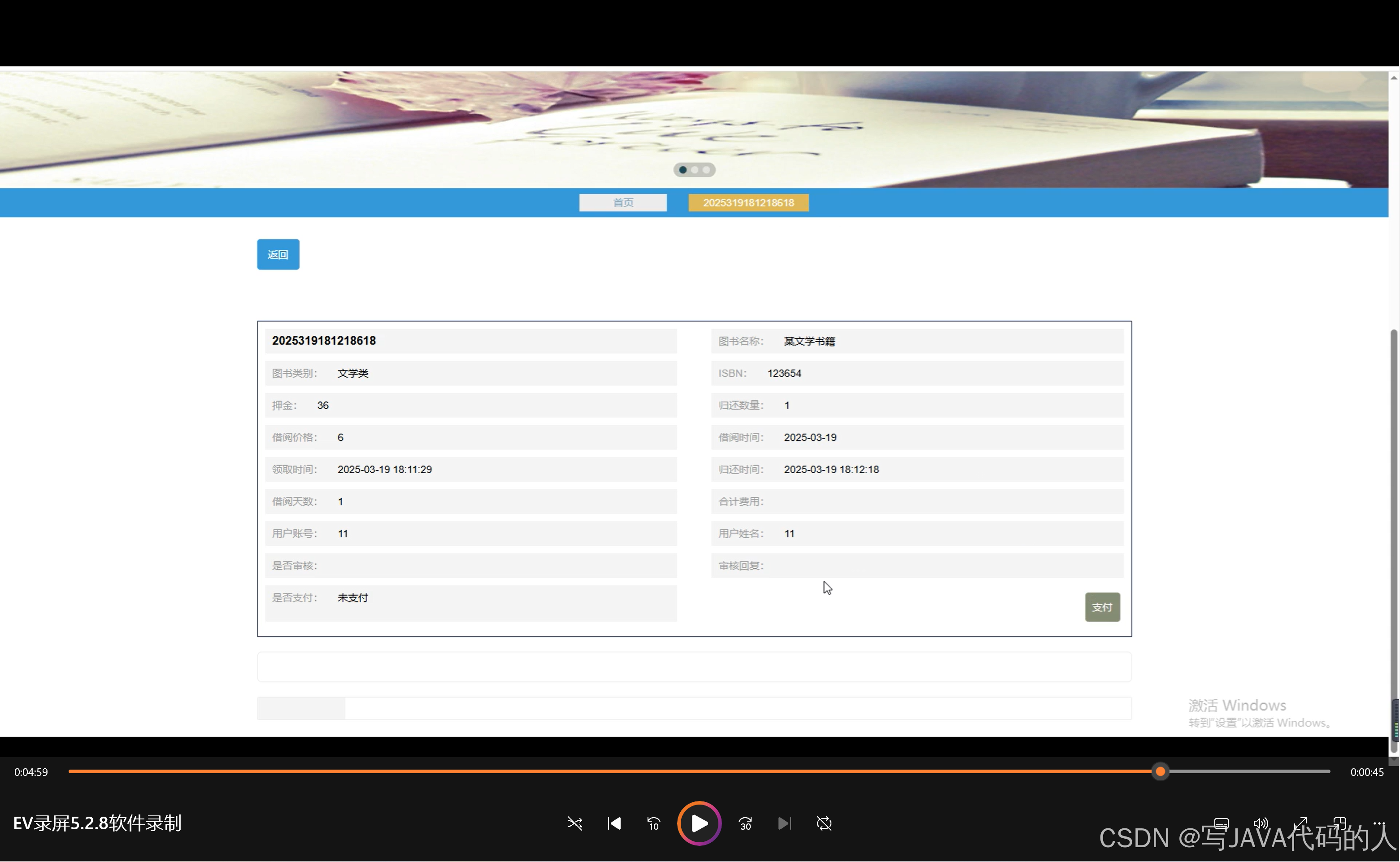This screenshot has height=862, width=1400.
Task: Toggle shuffle playback off/on
Action: 574,823
